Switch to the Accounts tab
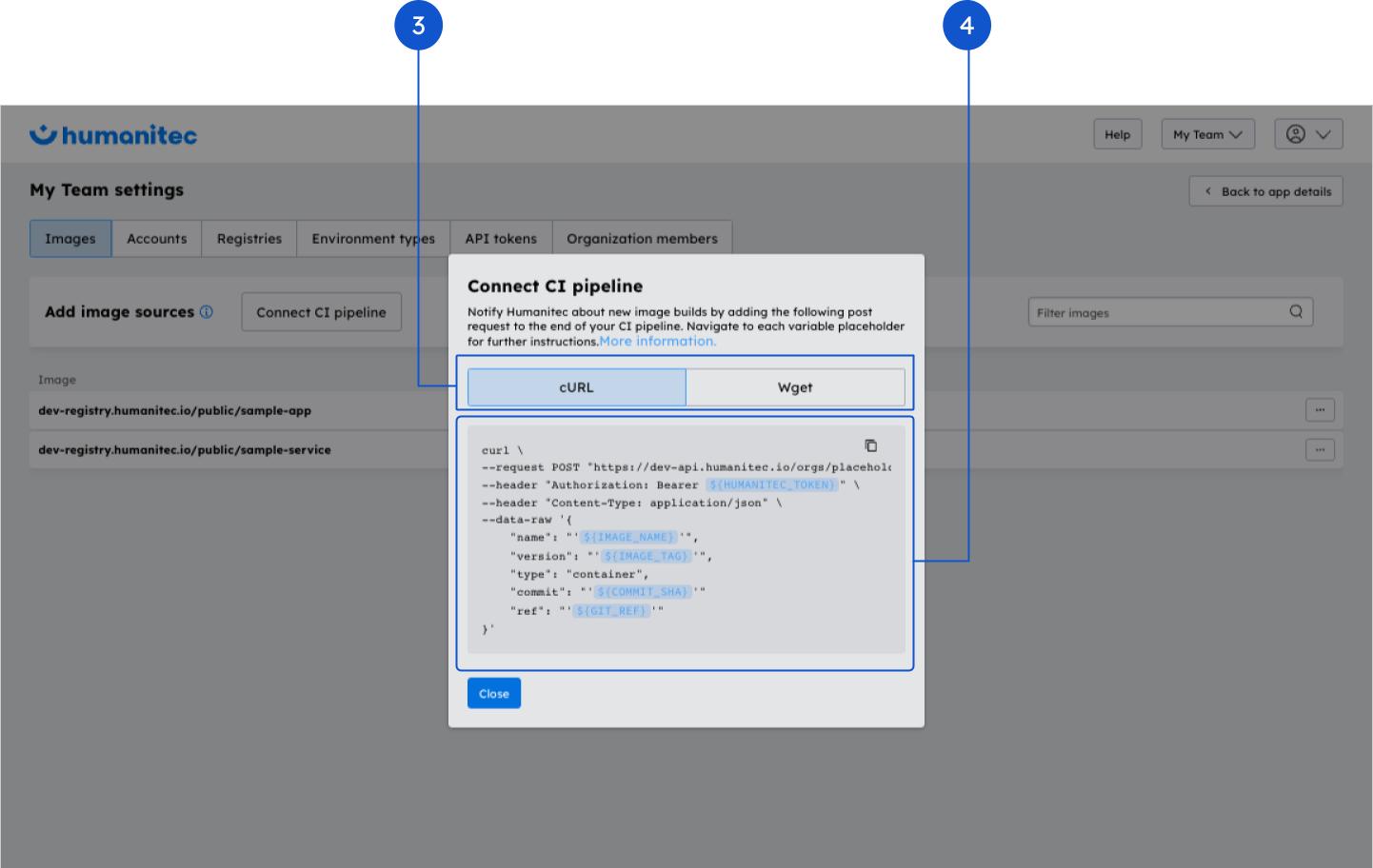Screen dimensions: 1373x868 click(157, 239)
